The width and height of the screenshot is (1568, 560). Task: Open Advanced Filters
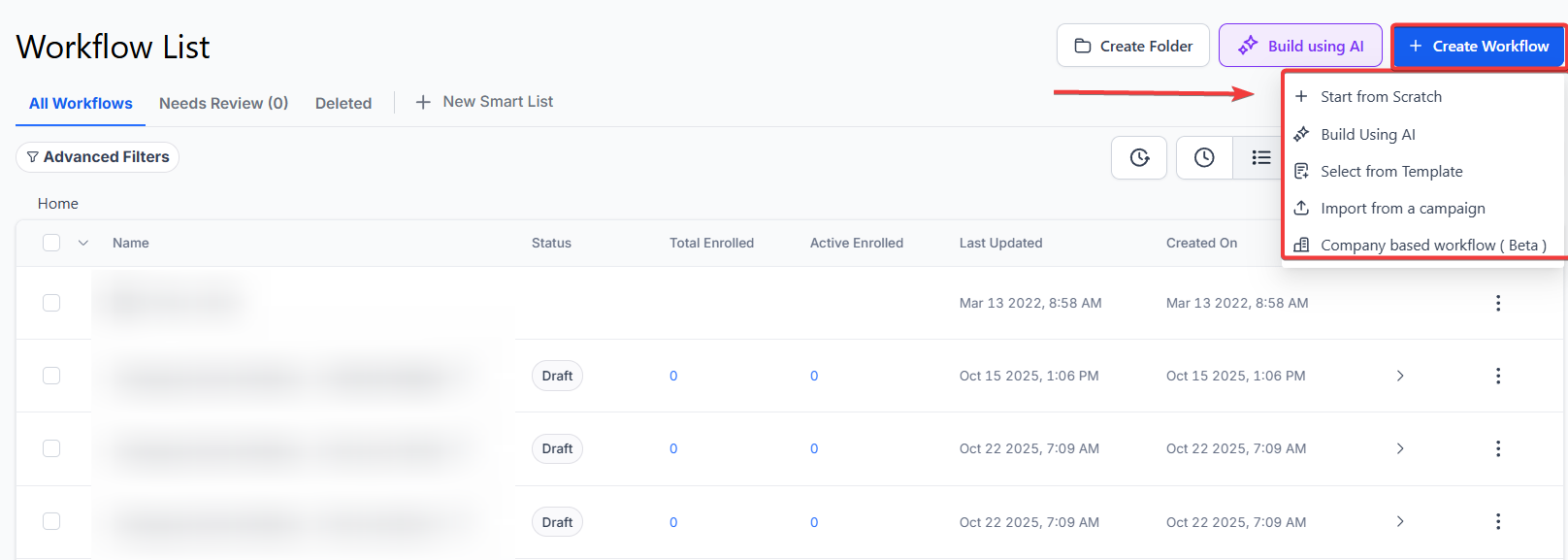[x=98, y=157]
